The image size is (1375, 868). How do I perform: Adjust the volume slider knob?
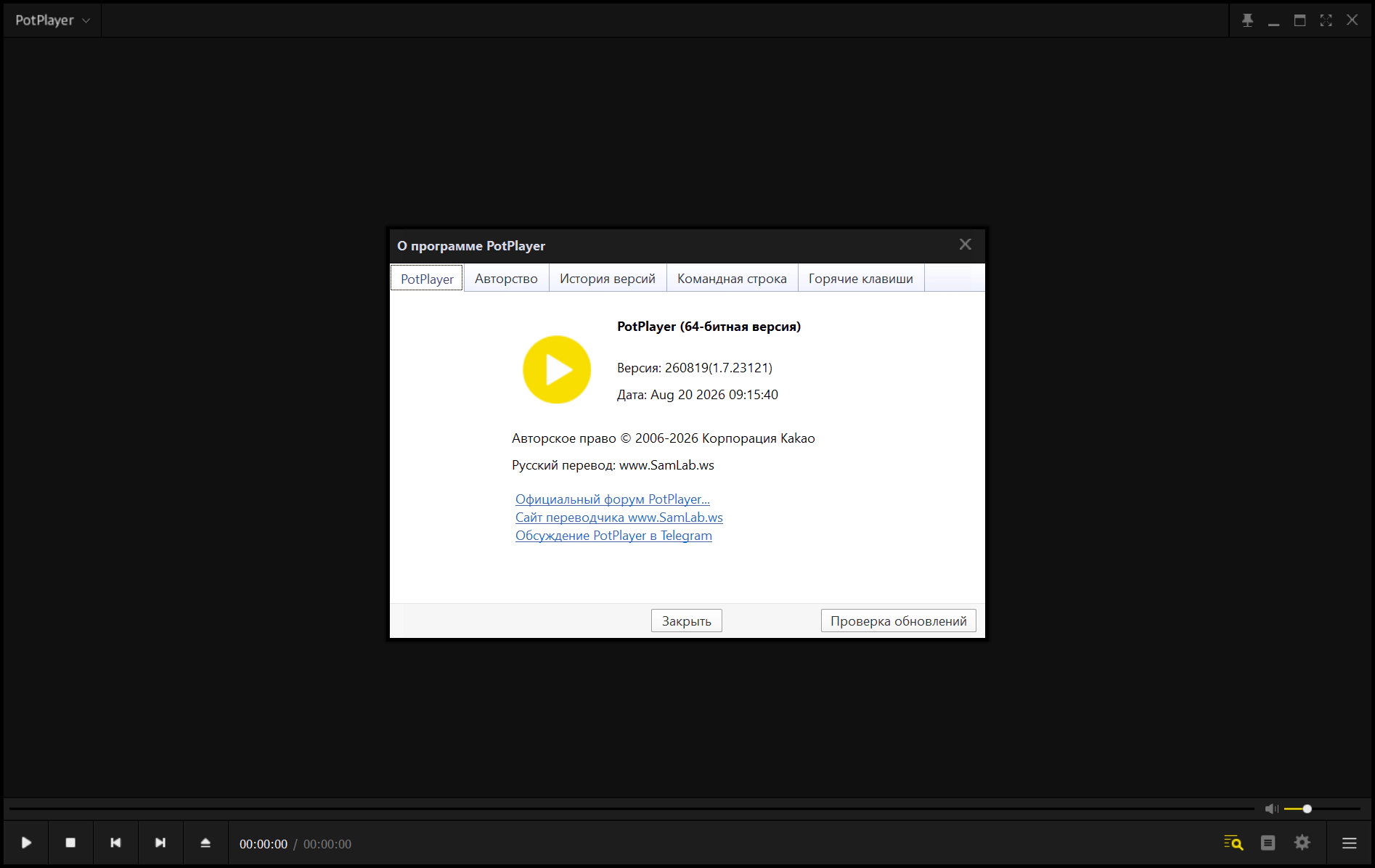click(x=1307, y=808)
